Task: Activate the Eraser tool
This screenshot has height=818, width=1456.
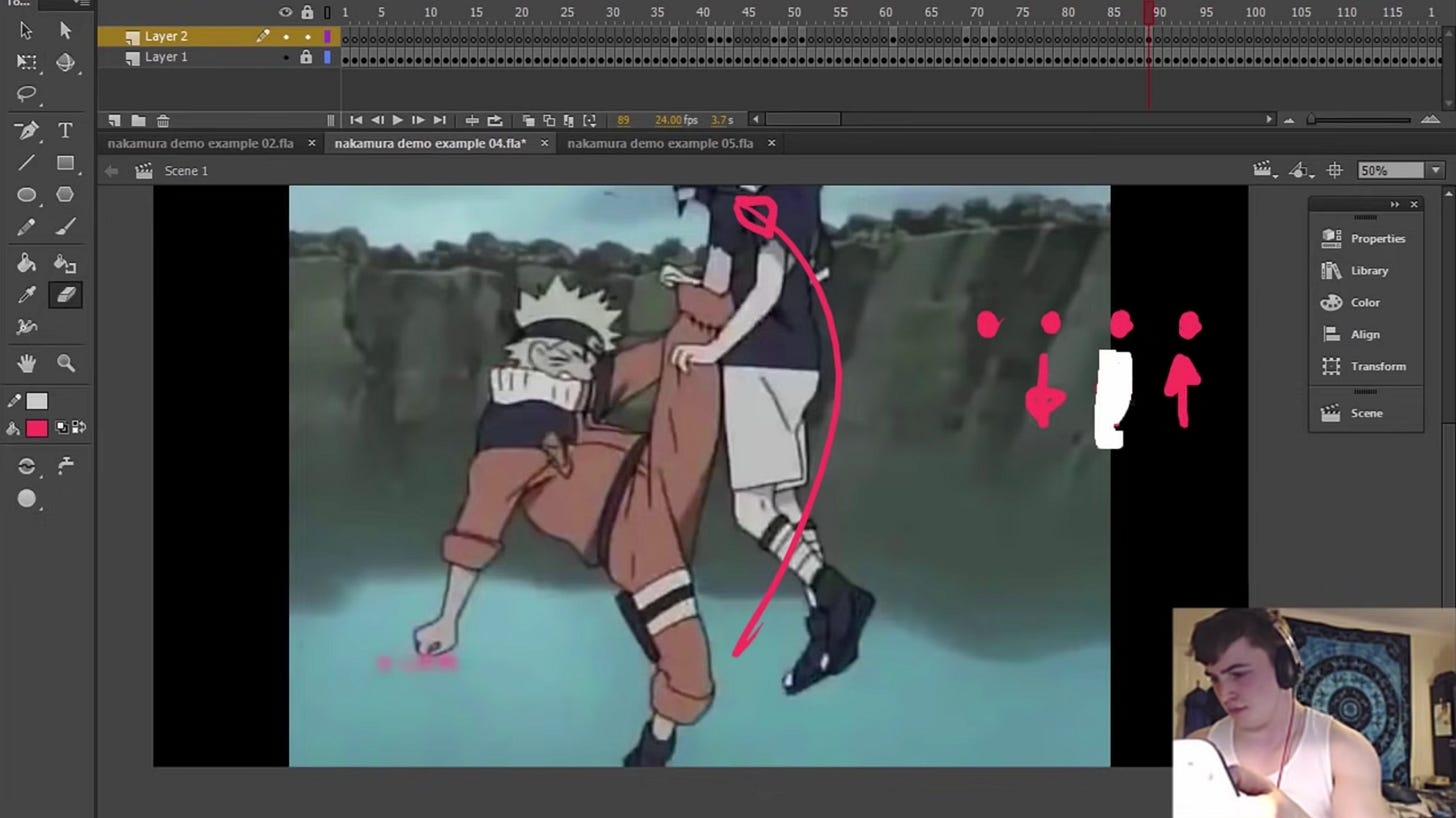Action: click(x=65, y=295)
